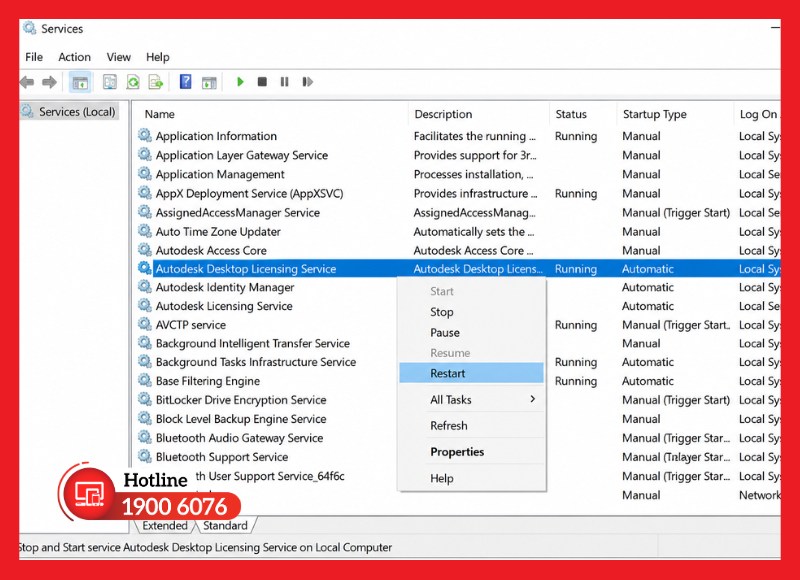The width and height of the screenshot is (800, 580).
Task: Click 'Facilitates the running ...' description cell
Action: point(474,136)
